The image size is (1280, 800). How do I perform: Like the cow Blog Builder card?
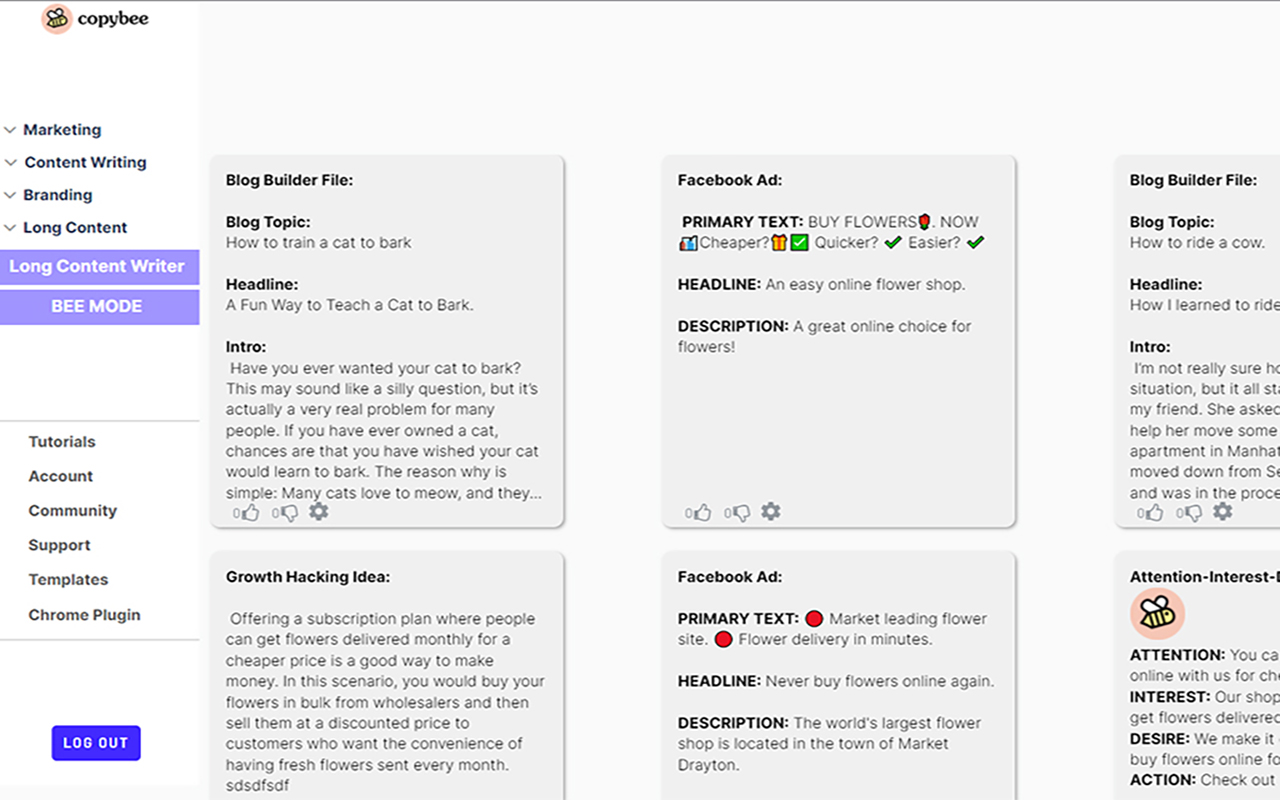click(1154, 513)
